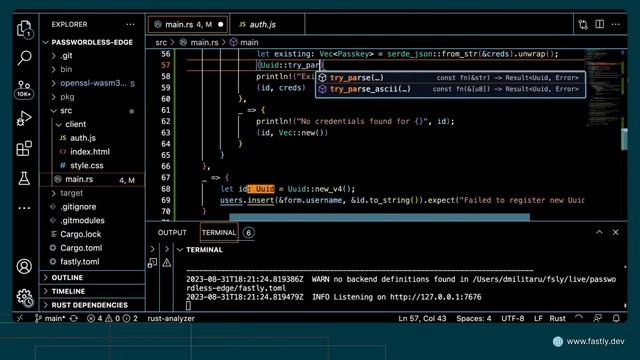Synchronize changes icon in status bar
The width and height of the screenshot is (640, 360).
[74, 318]
